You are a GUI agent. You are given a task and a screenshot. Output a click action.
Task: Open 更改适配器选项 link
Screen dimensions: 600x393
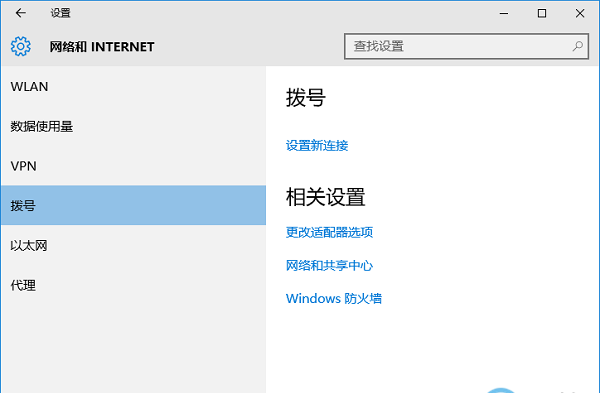click(329, 232)
